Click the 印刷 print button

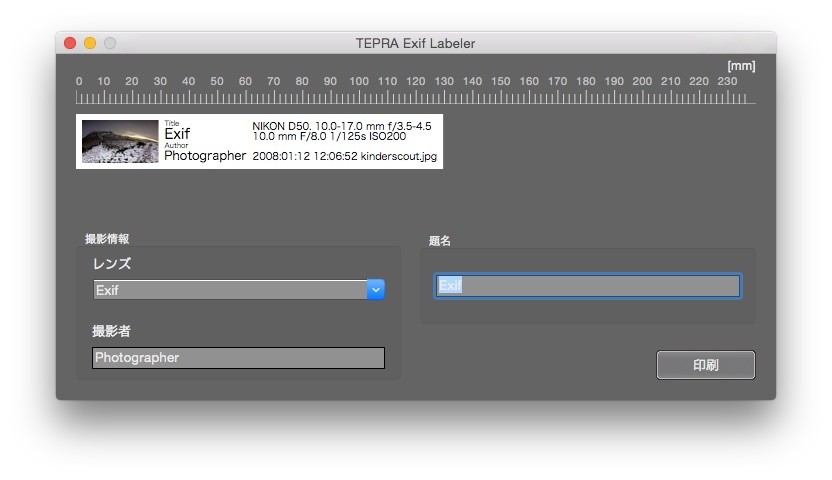(705, 365)
